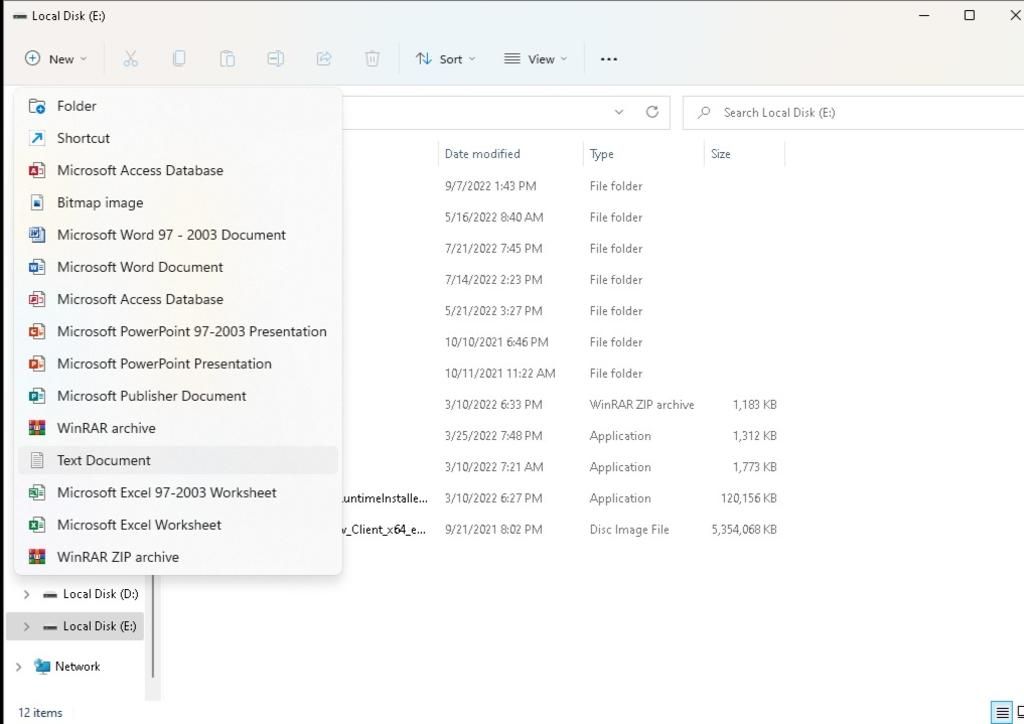Click the Type column header
Image resolution: width=1024 pixels, height=724 pixels.
(x=643, y=154)
